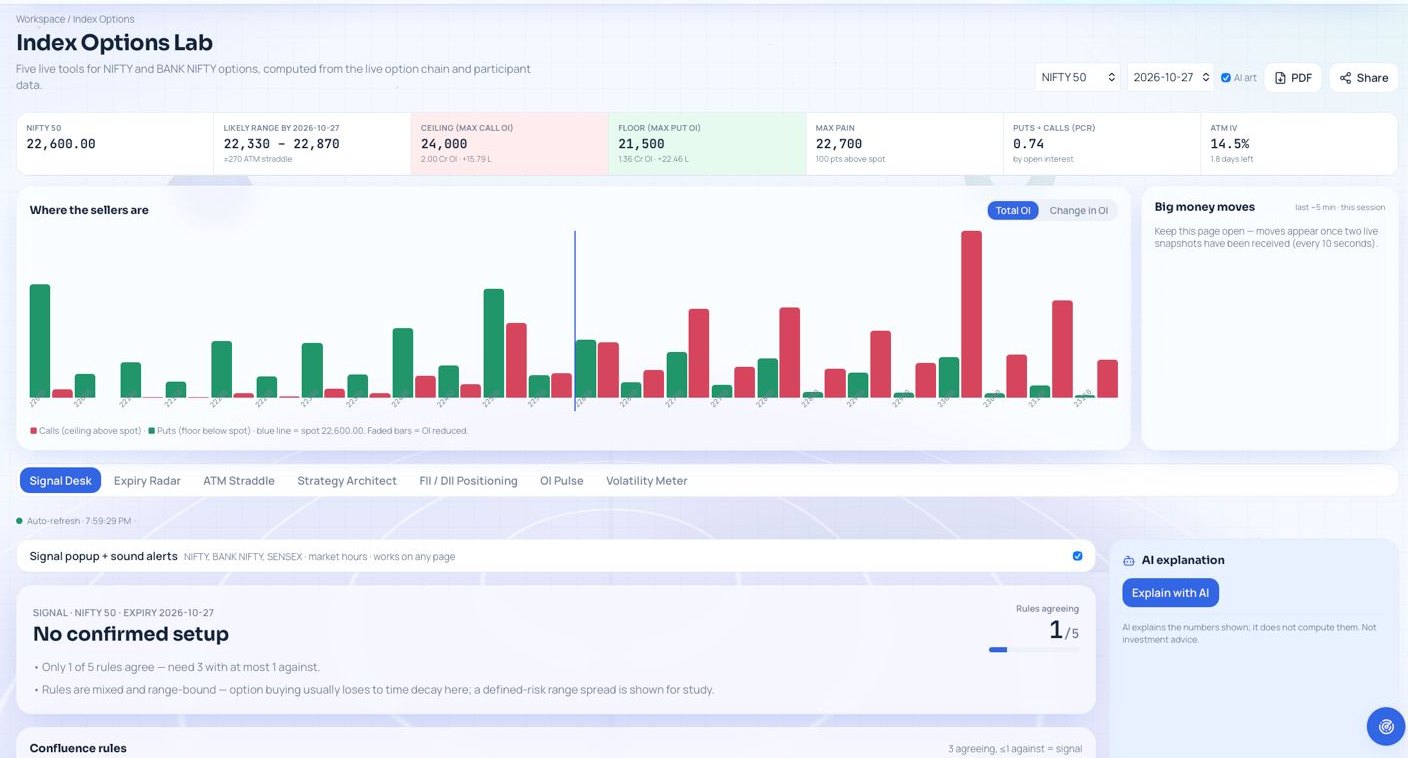1408x758 pixels.
Task: Open the ATM Straddle tab
Action: [239, 481]
